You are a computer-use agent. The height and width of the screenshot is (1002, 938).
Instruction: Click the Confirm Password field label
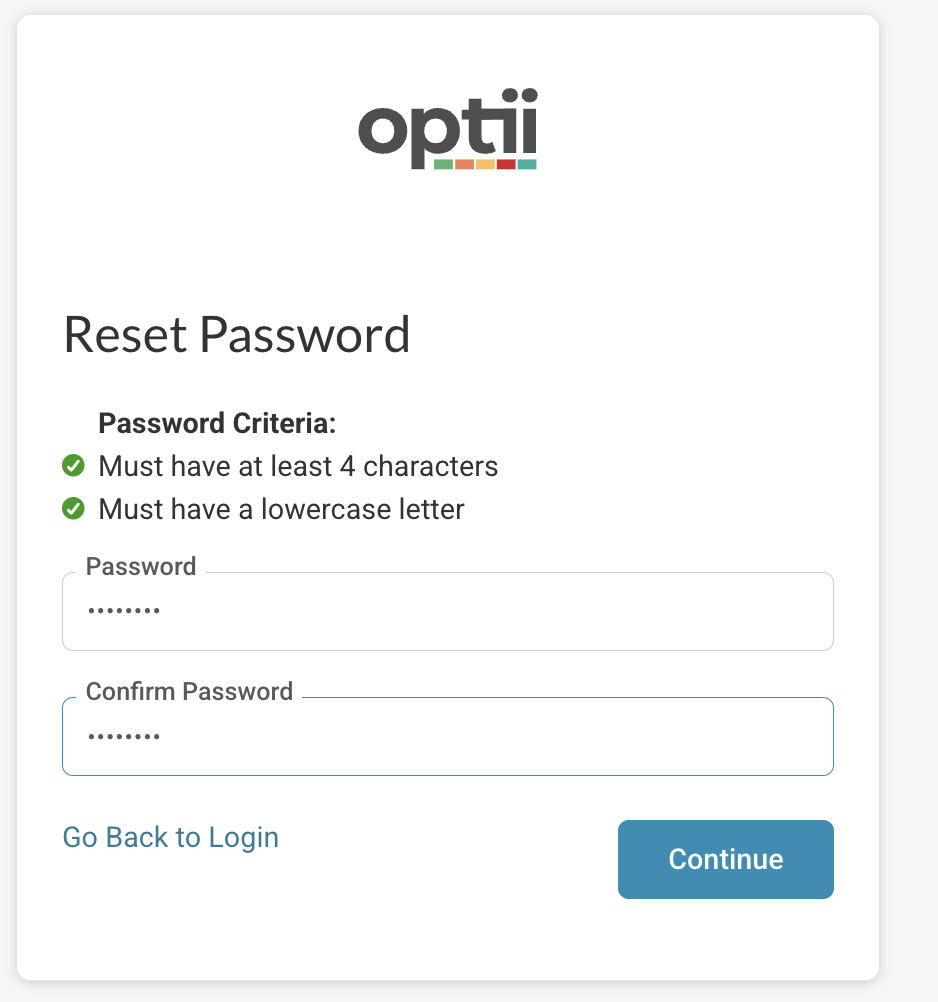click(x=189, y=691)
